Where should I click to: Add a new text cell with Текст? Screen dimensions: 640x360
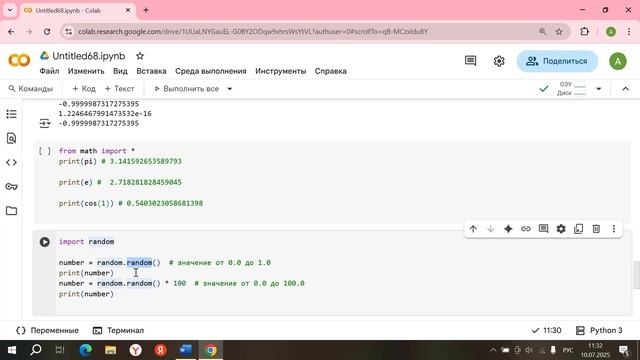pyautogui.click(x=119, y=89)
